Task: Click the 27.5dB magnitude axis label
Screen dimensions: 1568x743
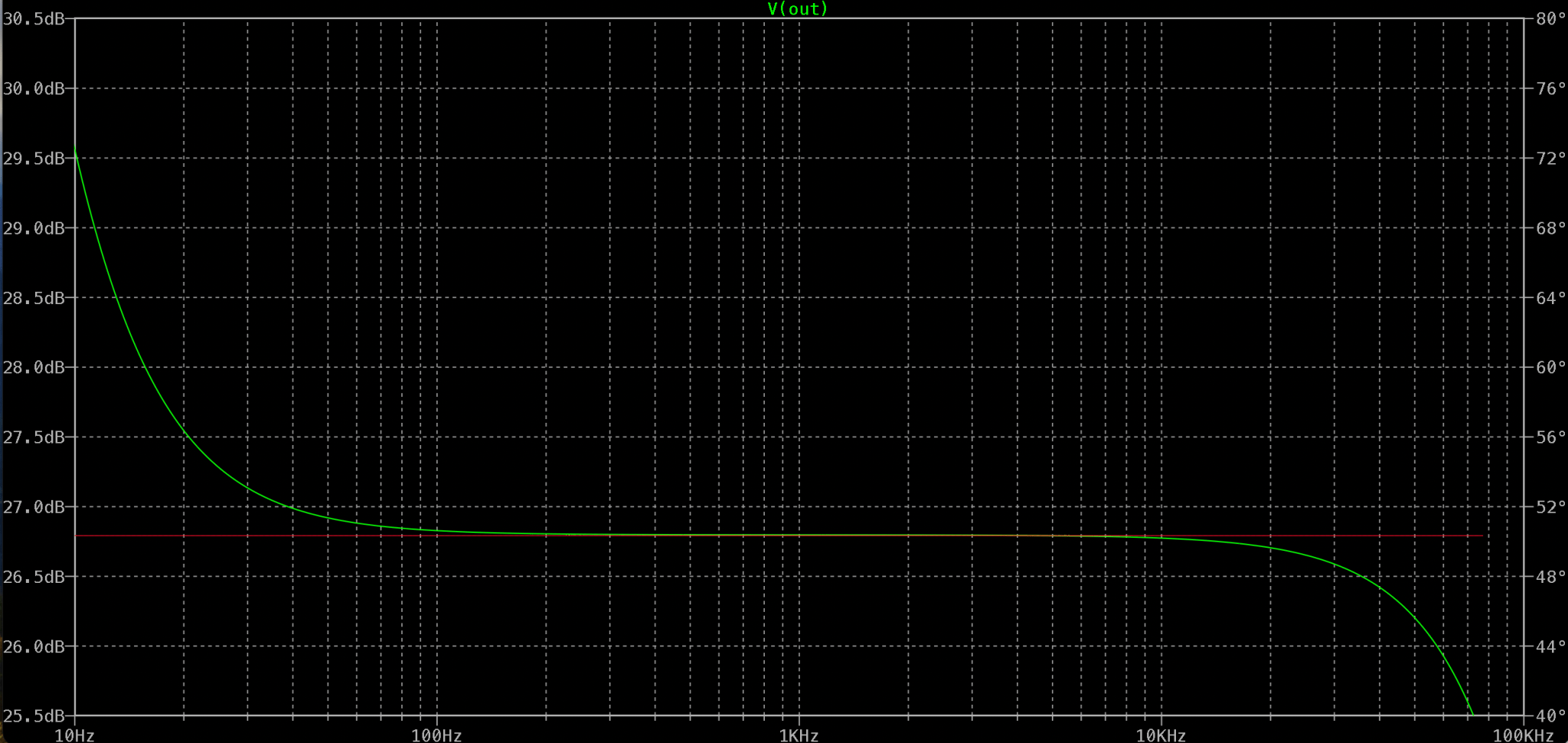Action: tap(34, 437)
